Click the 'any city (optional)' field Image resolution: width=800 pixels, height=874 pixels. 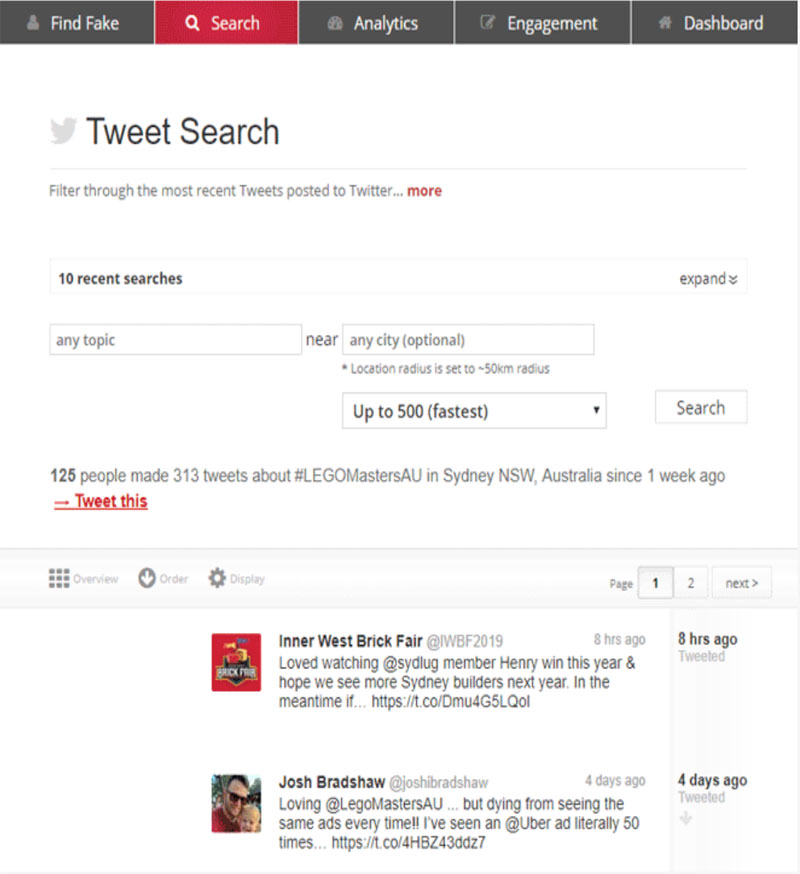tap(468, 339)
